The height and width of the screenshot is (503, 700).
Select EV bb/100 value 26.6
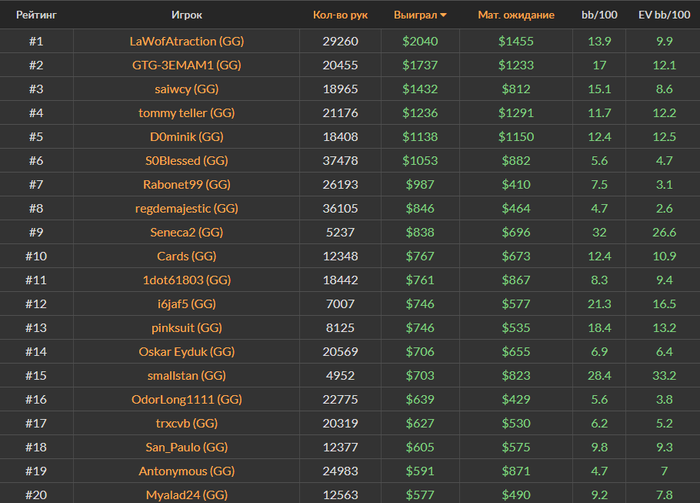(664, 233)
